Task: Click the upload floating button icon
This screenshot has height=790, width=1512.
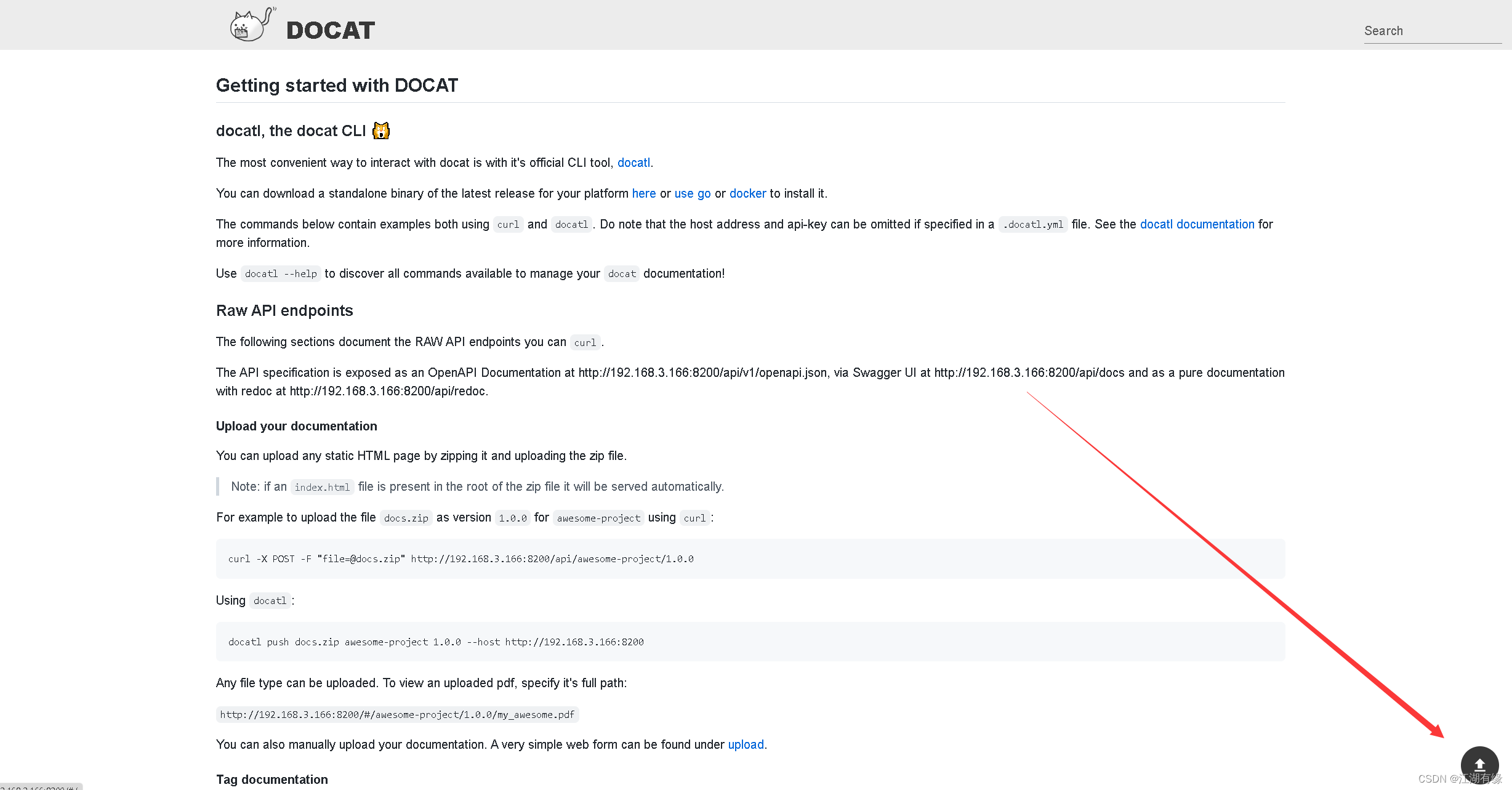Action: (x=1479, y=765)
